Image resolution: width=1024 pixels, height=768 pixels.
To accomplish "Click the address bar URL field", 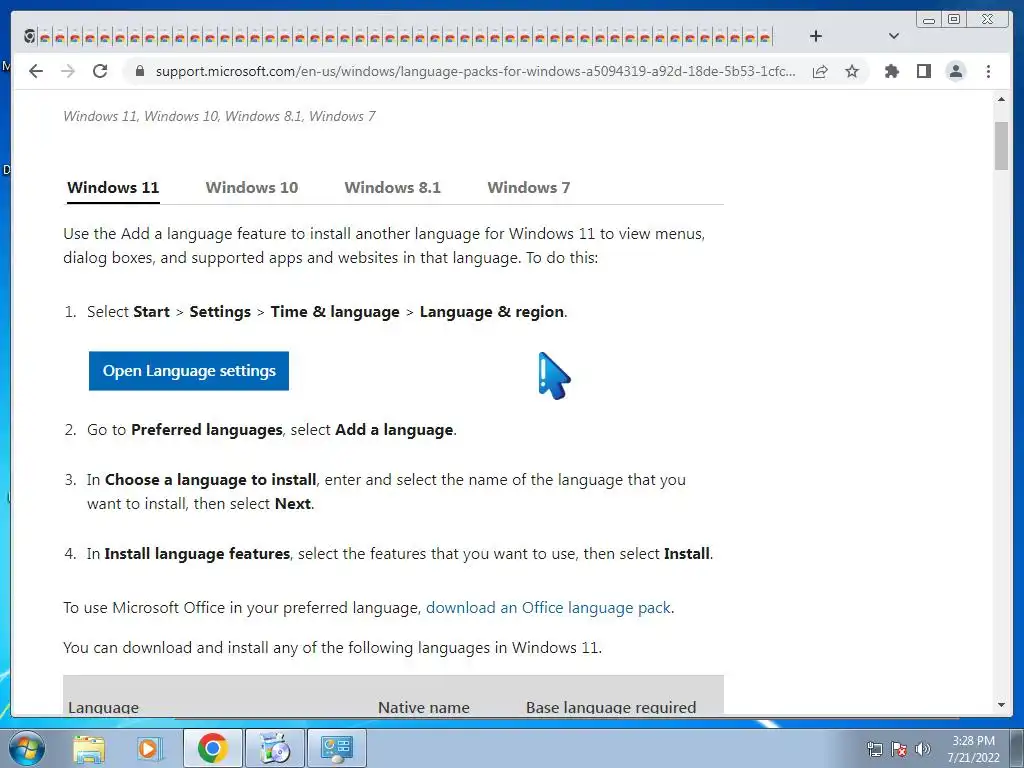I will coord(475,71).
